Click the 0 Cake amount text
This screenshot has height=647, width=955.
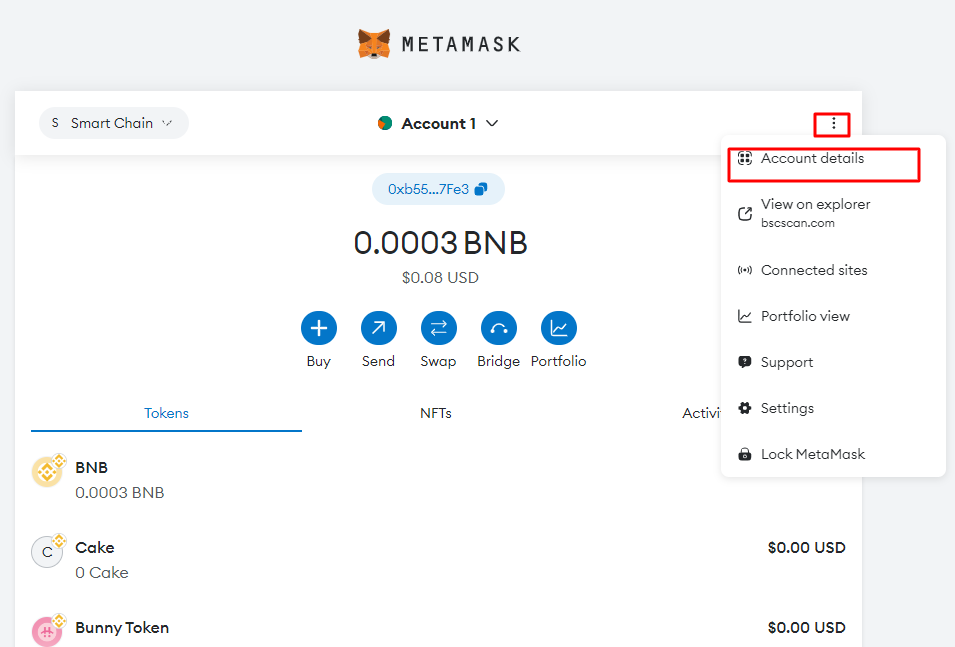tap(102, 573)
